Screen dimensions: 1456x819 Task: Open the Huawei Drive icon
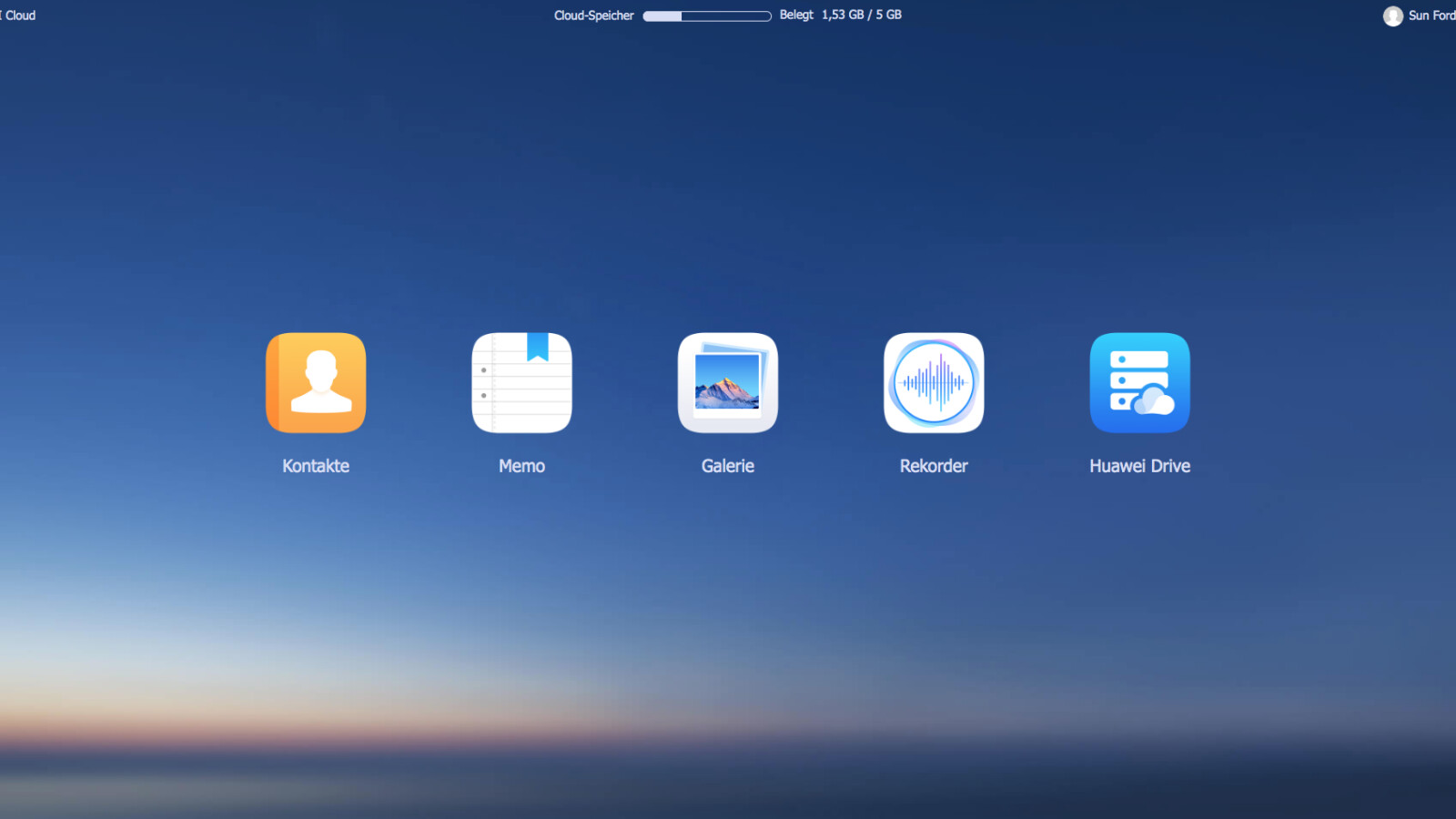[1139, 383]
